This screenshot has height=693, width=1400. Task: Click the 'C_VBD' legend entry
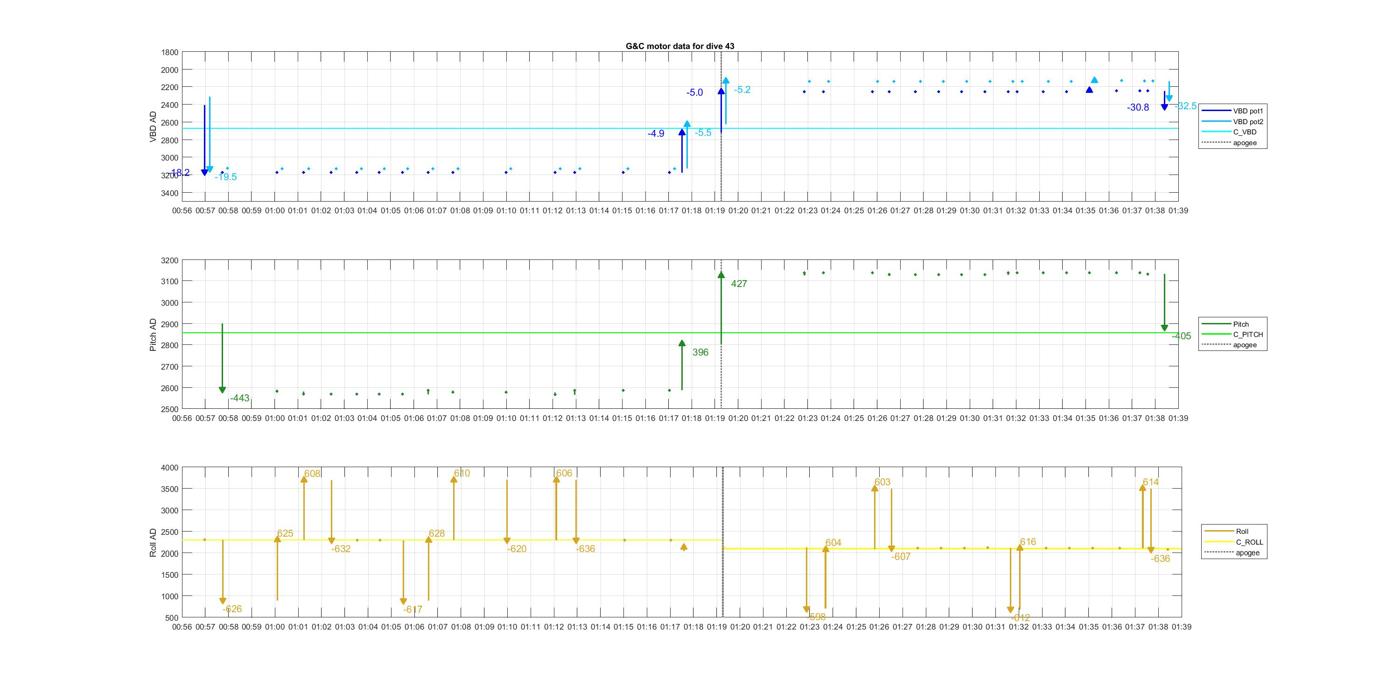(x=1244, y=132)
